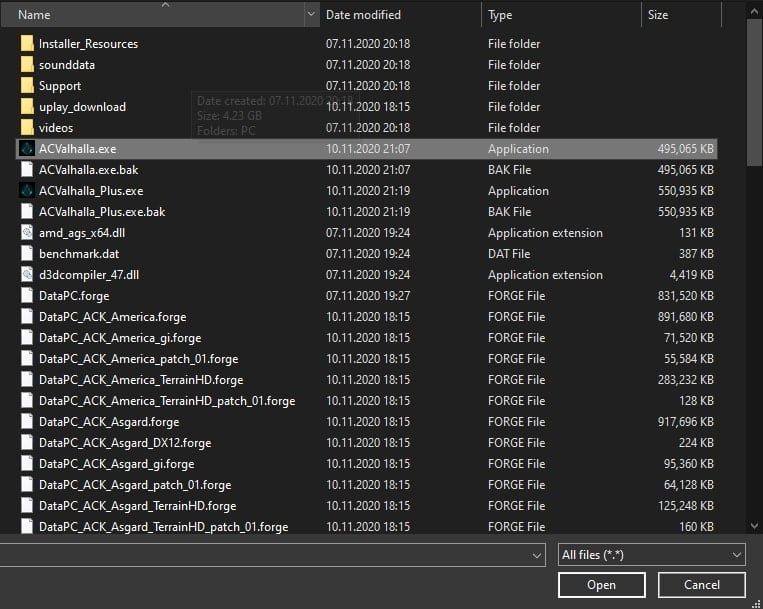Click the amd_ags_x64.dll file icon
The image size is (763, 609).
tap(27, 232)
